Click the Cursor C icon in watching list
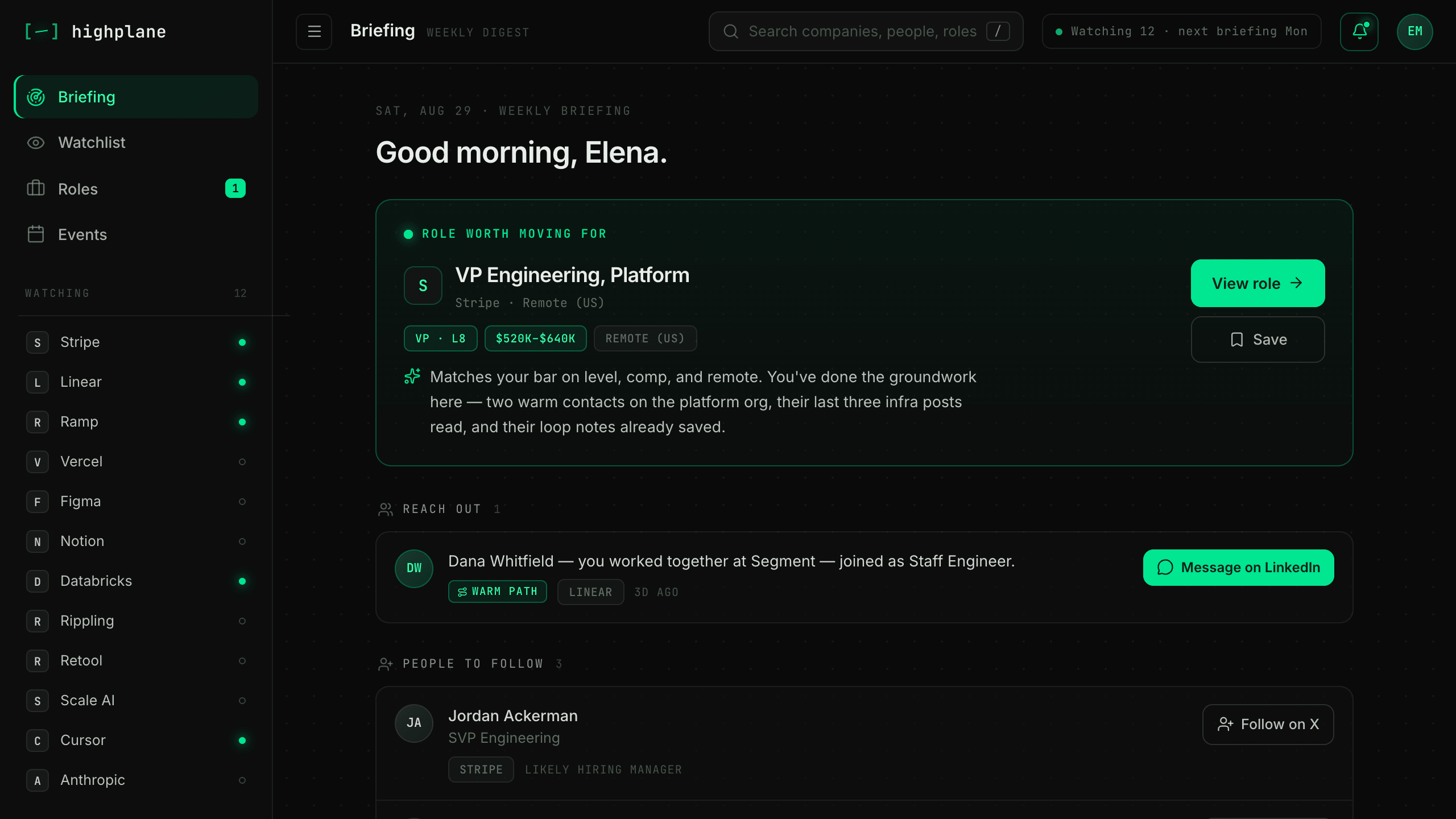1456x819 pixels. (38, 741)
